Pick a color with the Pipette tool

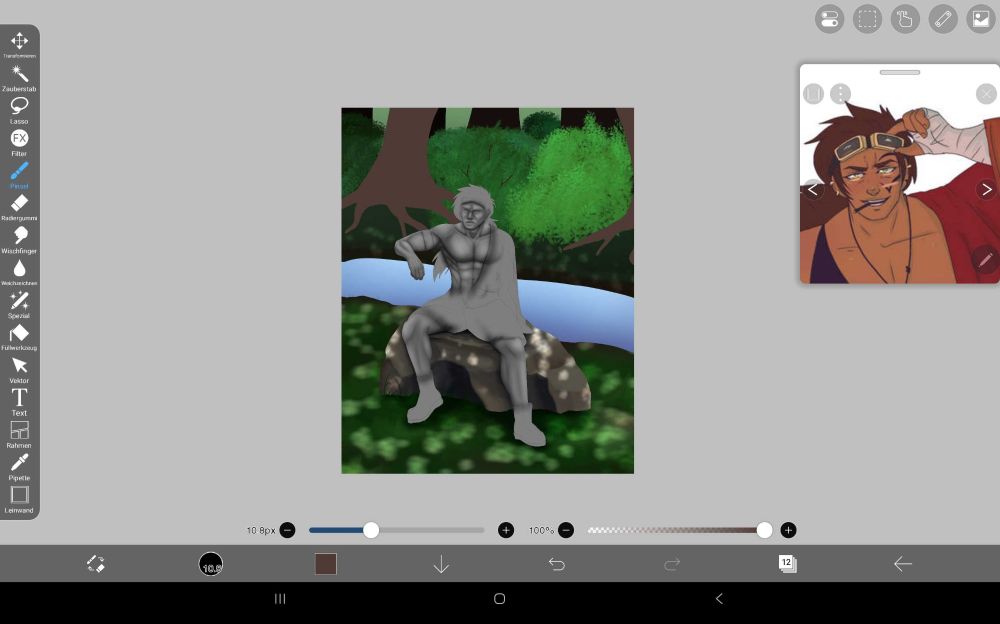[19, 464]
